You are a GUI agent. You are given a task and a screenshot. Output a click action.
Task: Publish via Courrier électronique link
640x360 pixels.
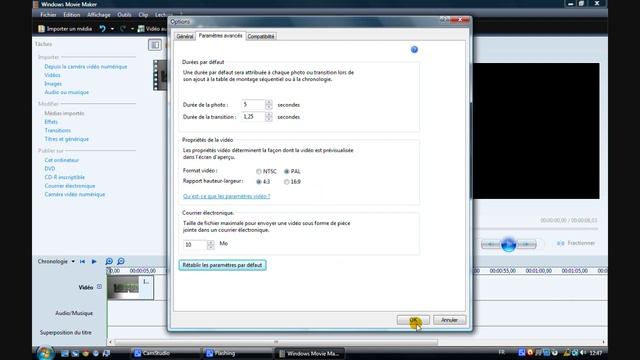point(70,186)
